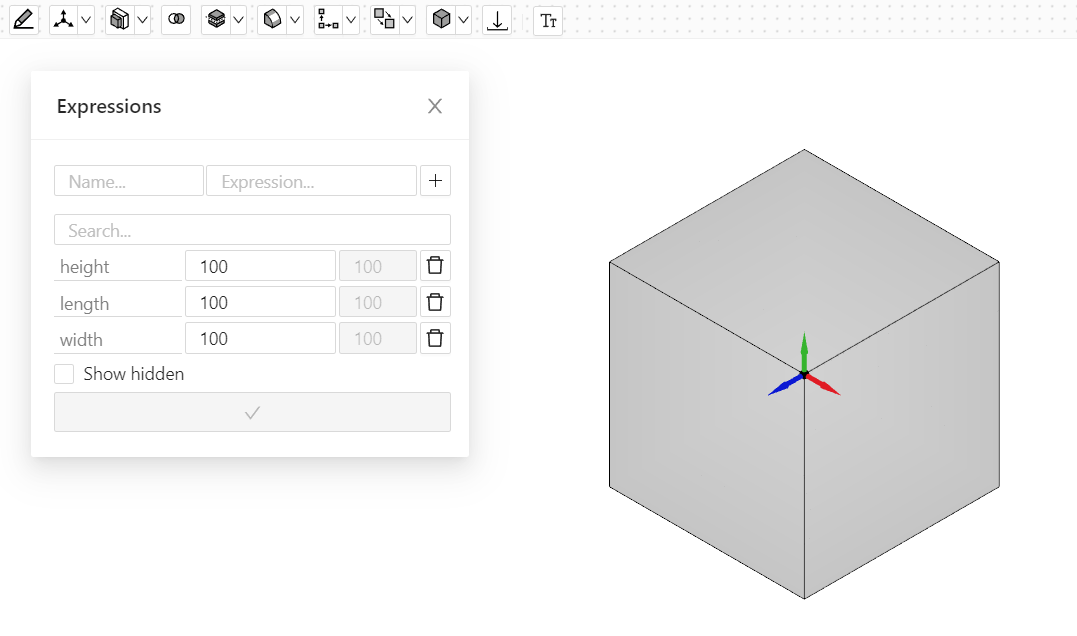Remove the length expression

pos(435,302)
